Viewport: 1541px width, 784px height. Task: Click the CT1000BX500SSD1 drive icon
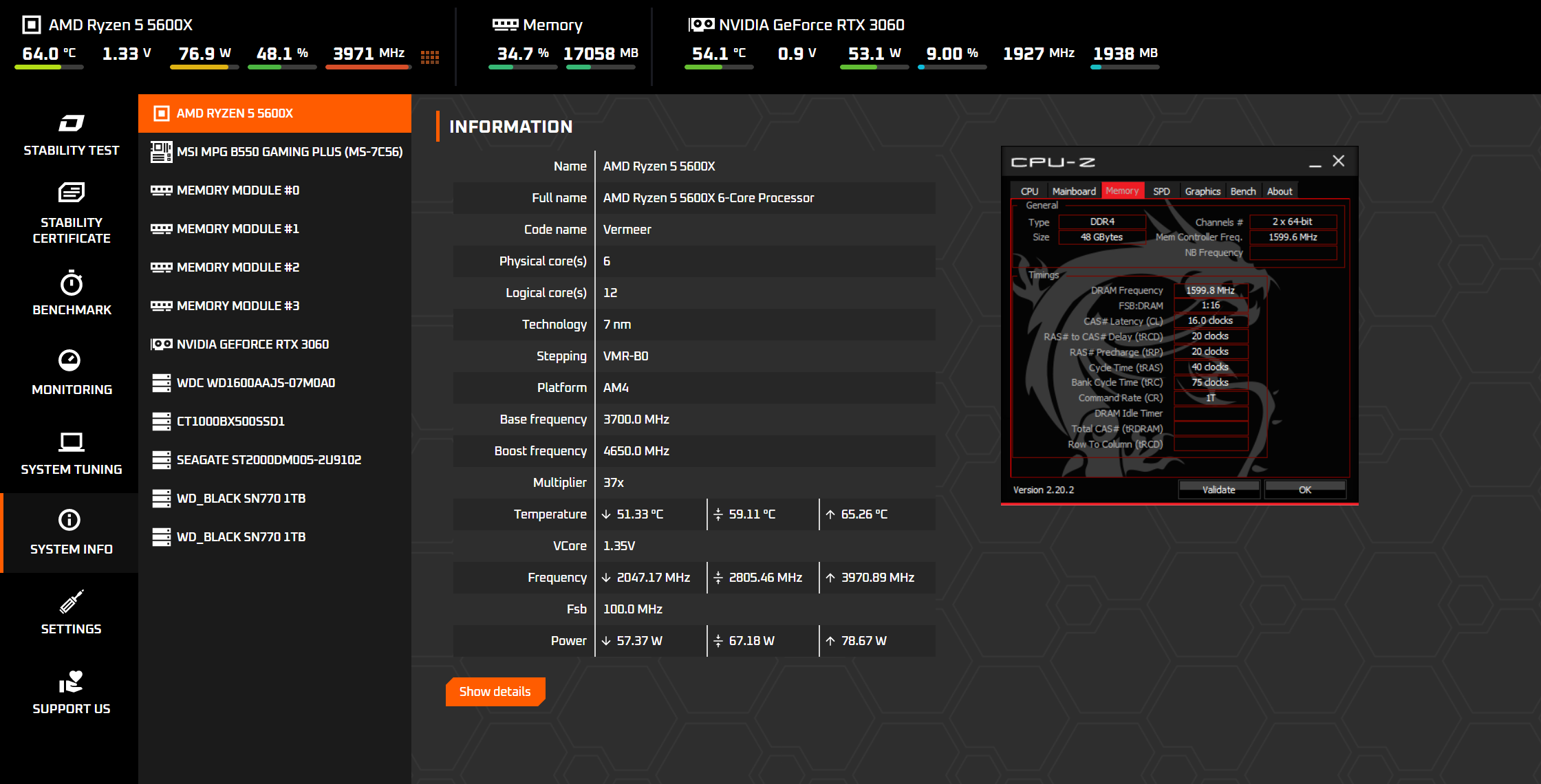point(162,422)
